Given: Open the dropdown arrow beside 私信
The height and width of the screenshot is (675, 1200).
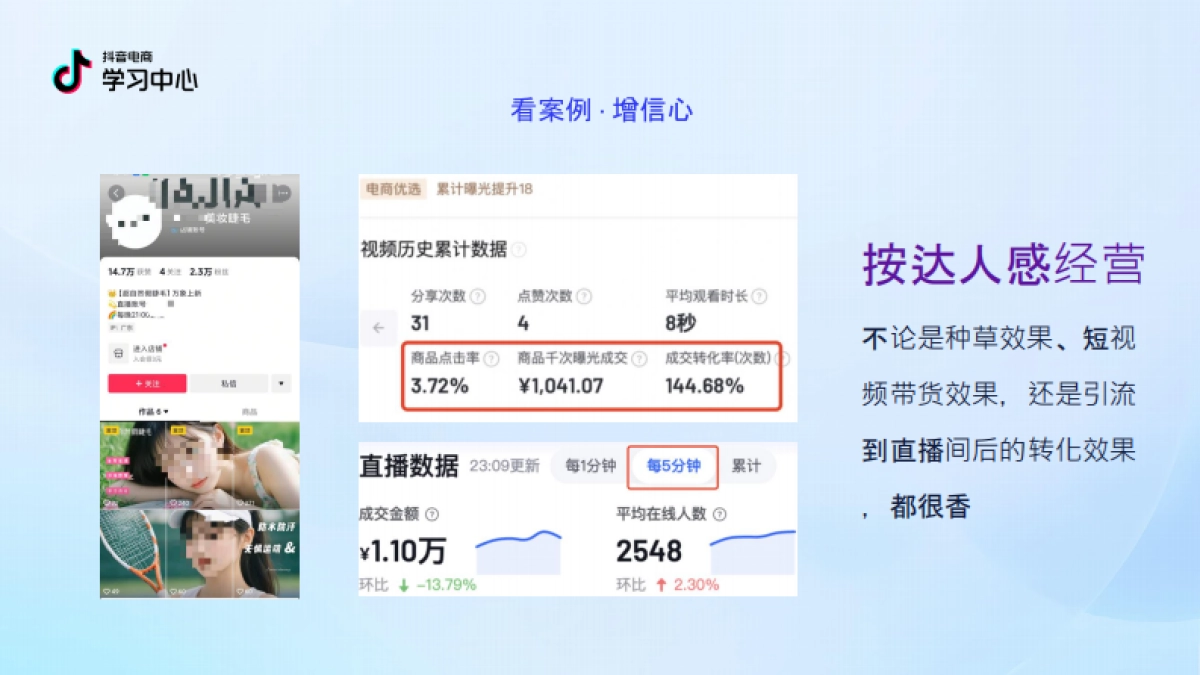Looking at the screenshot, I should click(x=281, y=383).
